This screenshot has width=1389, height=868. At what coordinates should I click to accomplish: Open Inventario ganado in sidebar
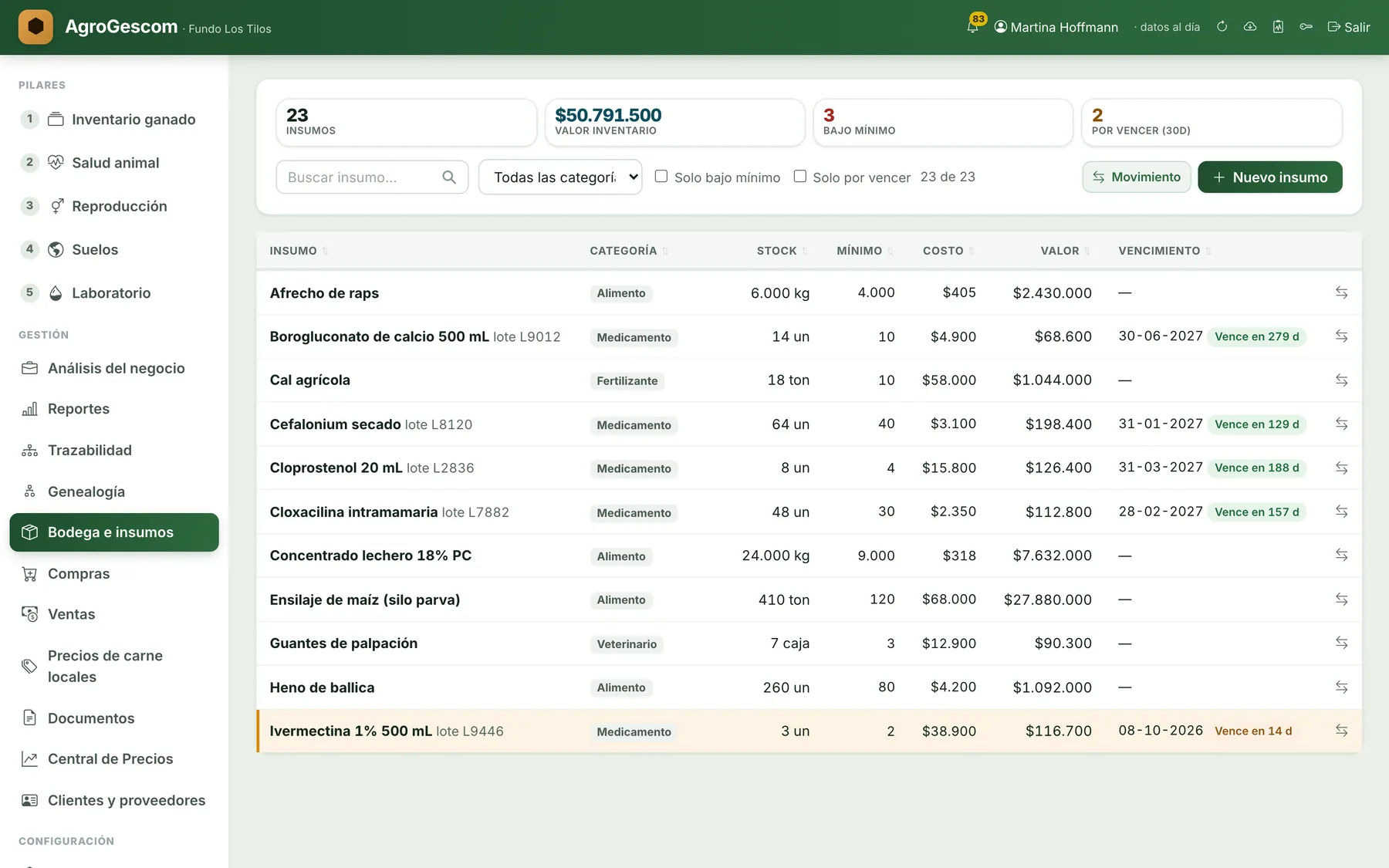coord(114,120)
